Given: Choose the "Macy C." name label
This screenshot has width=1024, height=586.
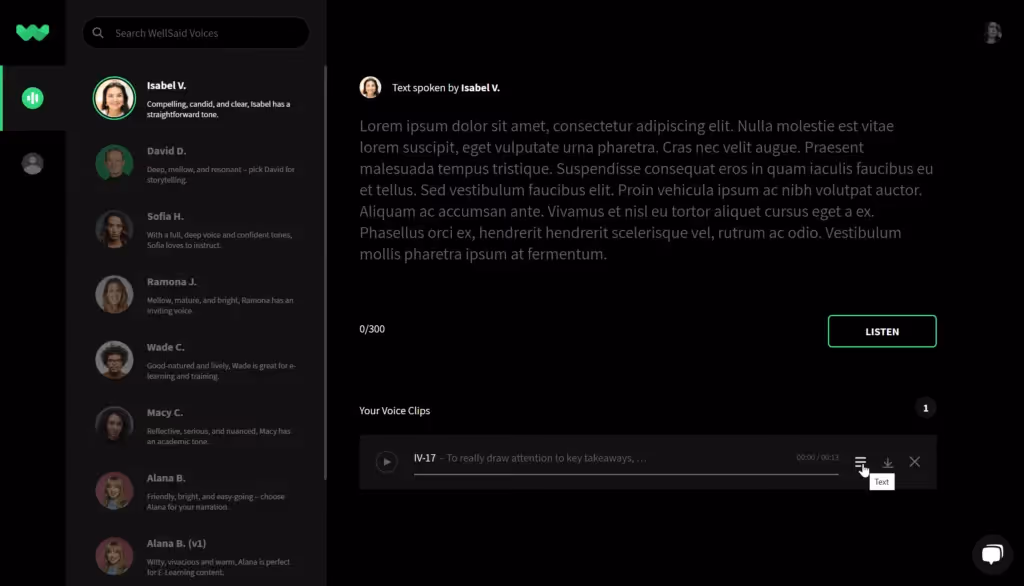Looking at the screenshot, I should 165,412.
